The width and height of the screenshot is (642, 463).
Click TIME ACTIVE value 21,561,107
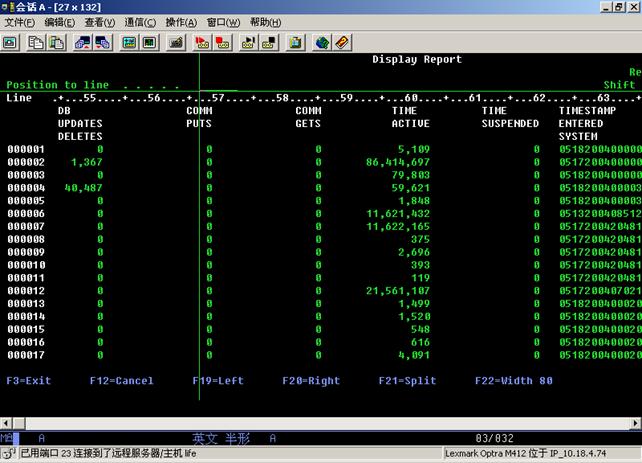398,291
